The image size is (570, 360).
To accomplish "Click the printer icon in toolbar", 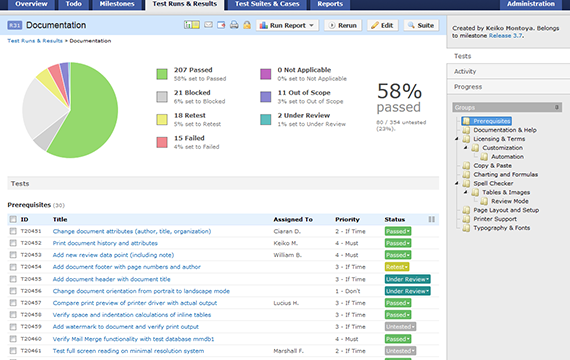I will click(x=234, y=25).
